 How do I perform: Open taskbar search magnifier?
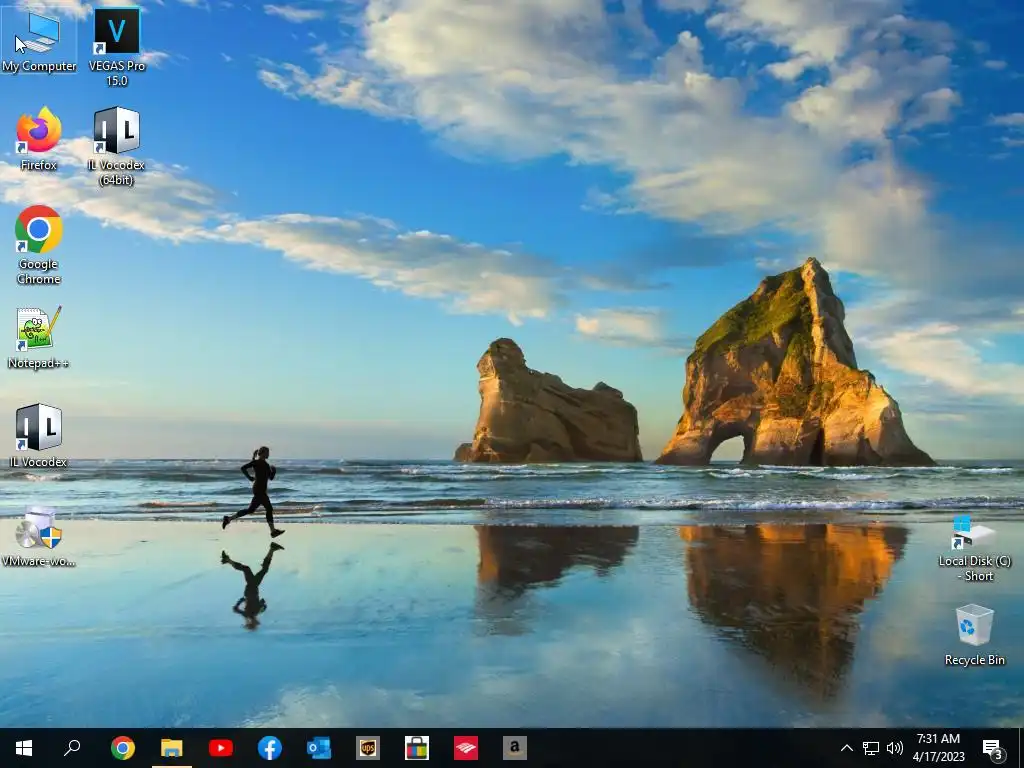[x=72, y=748]
